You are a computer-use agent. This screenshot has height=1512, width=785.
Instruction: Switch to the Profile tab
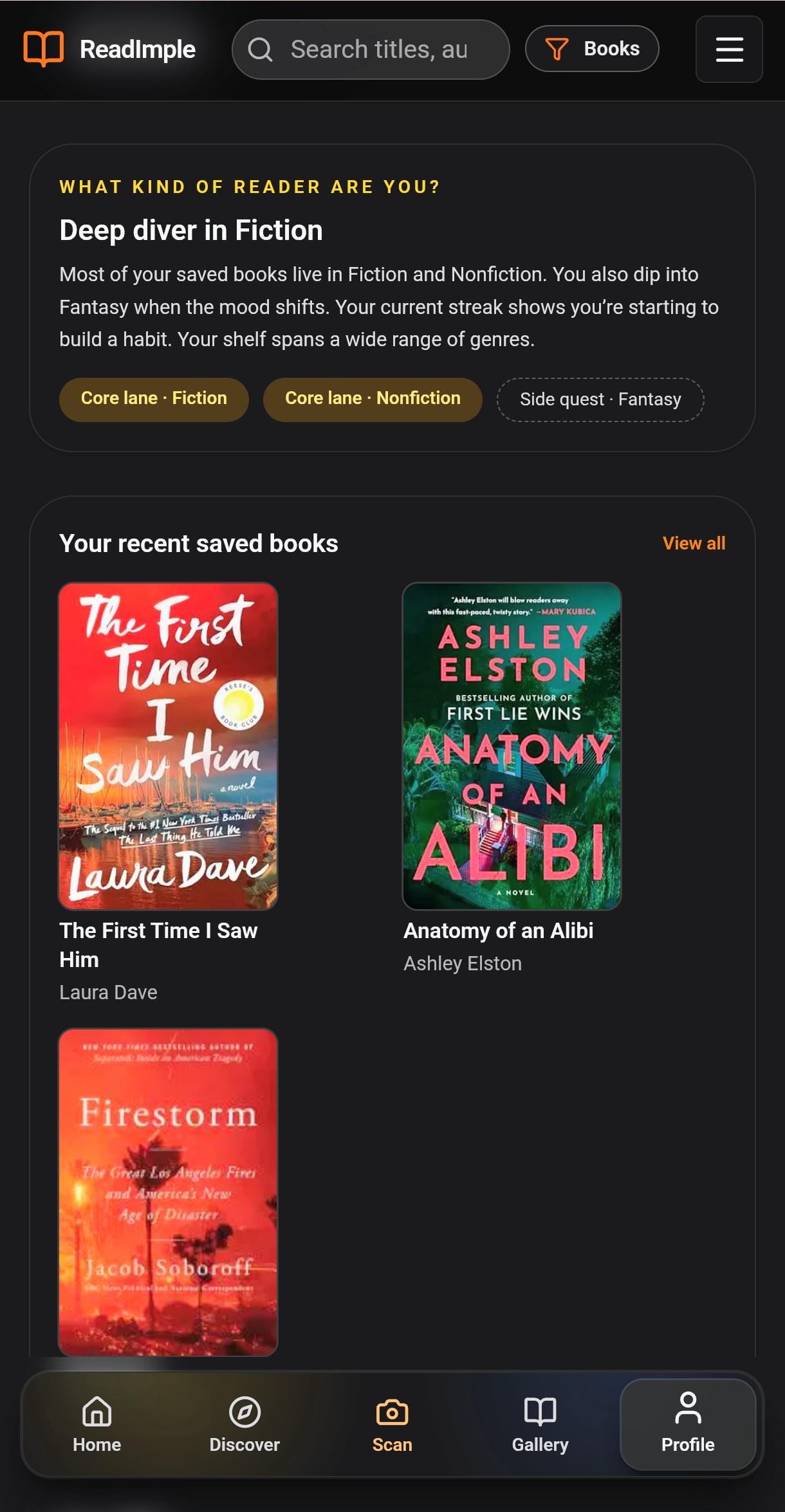[687, 1425]
